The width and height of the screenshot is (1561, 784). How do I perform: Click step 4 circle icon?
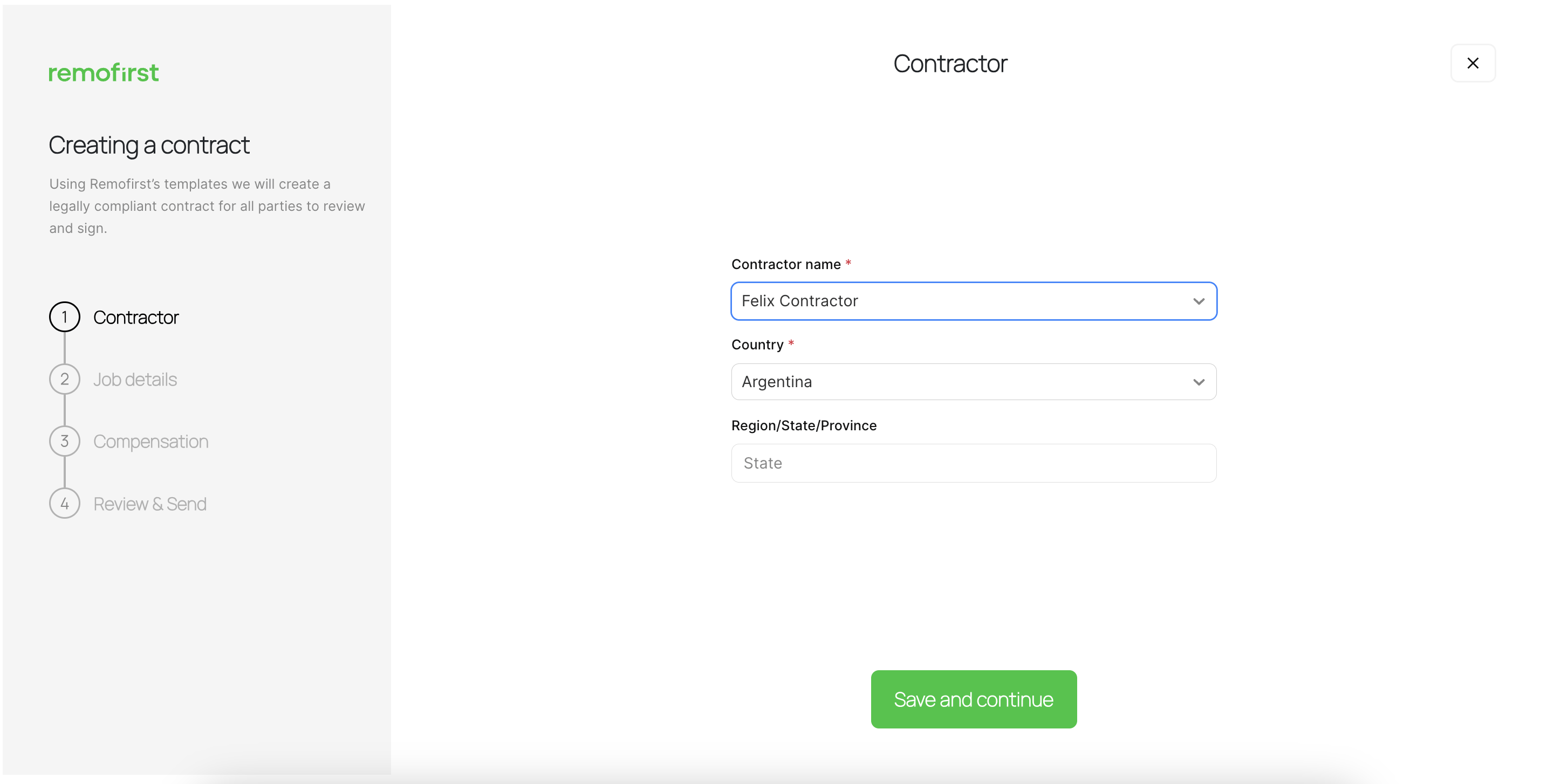pos(64,504)
